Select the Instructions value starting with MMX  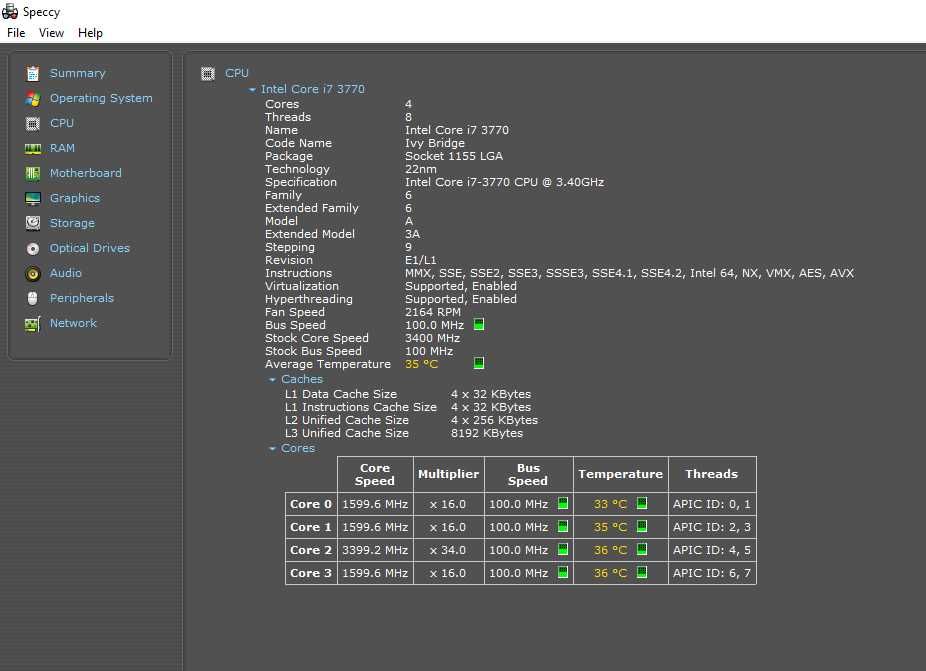(630, 273)
